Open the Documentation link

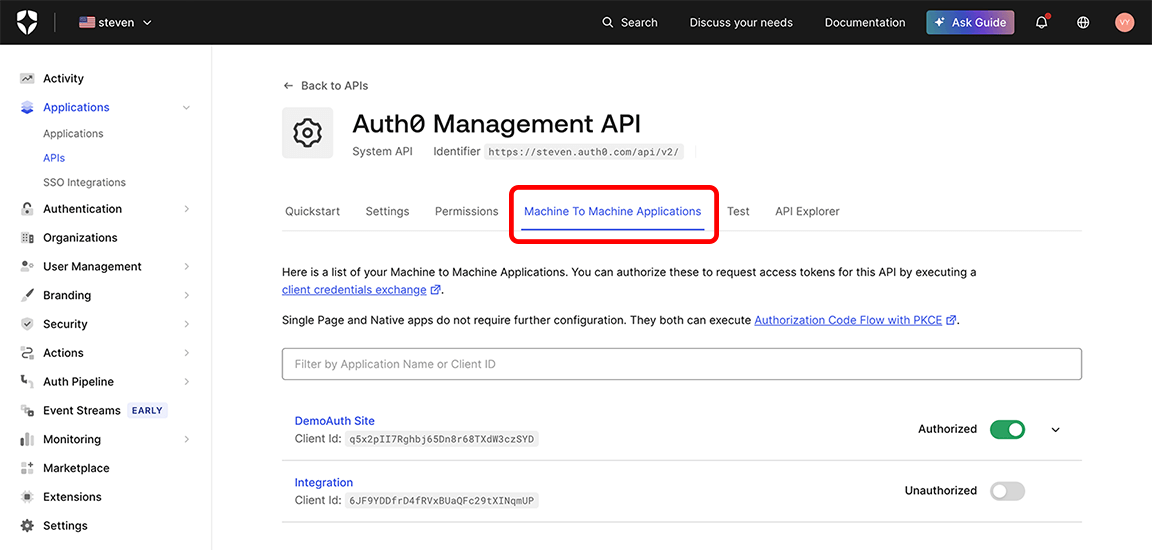pyautogui.click(x=865, y=23)
